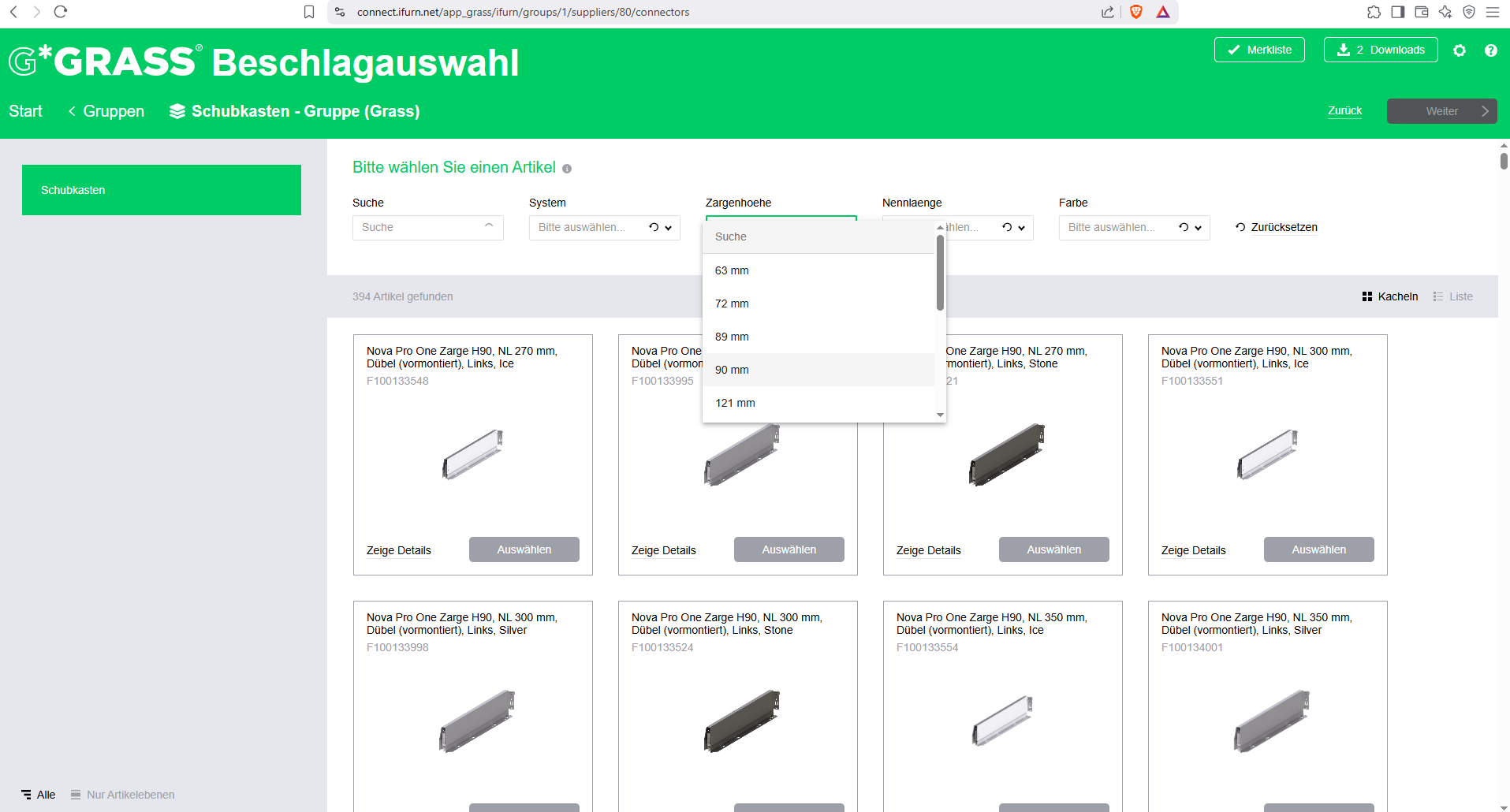Click the Brave Rewards triangle icon
Viewport: 1510px width, 812px height.
1163,12
